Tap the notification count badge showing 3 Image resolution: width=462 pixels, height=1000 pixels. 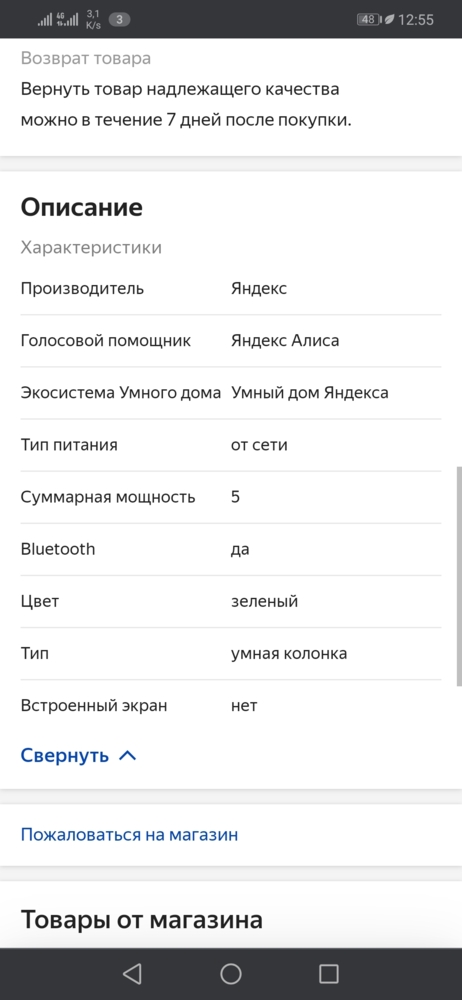click(119, 19)
